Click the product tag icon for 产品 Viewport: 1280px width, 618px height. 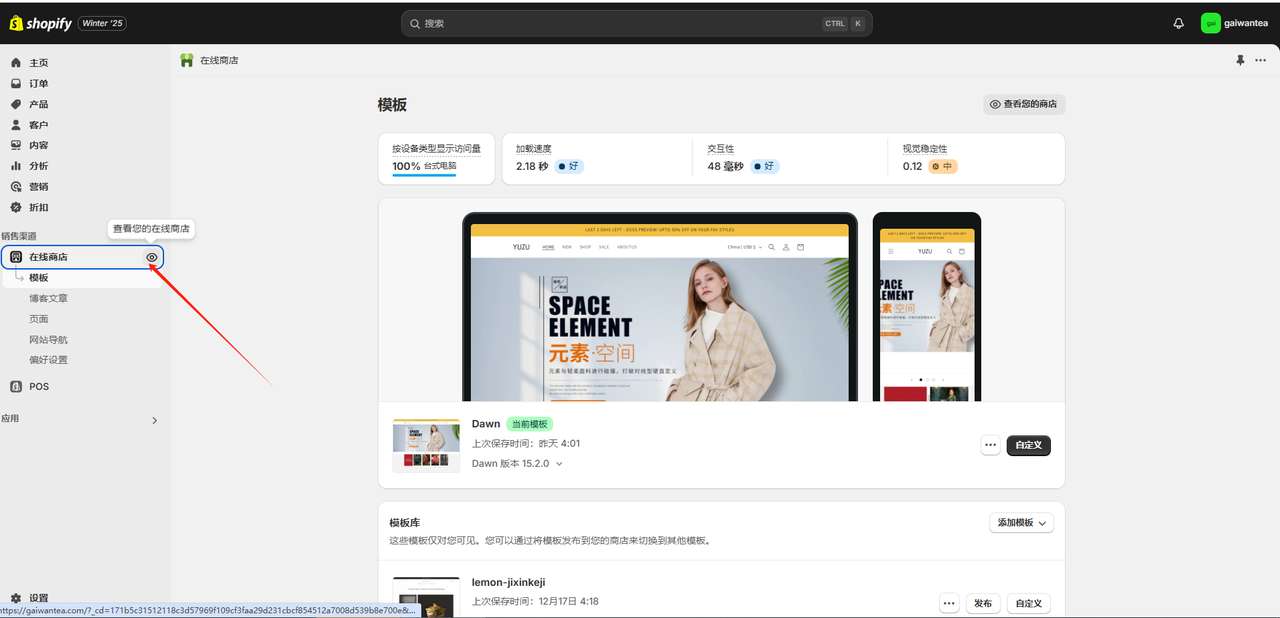[x=16, y=104]
